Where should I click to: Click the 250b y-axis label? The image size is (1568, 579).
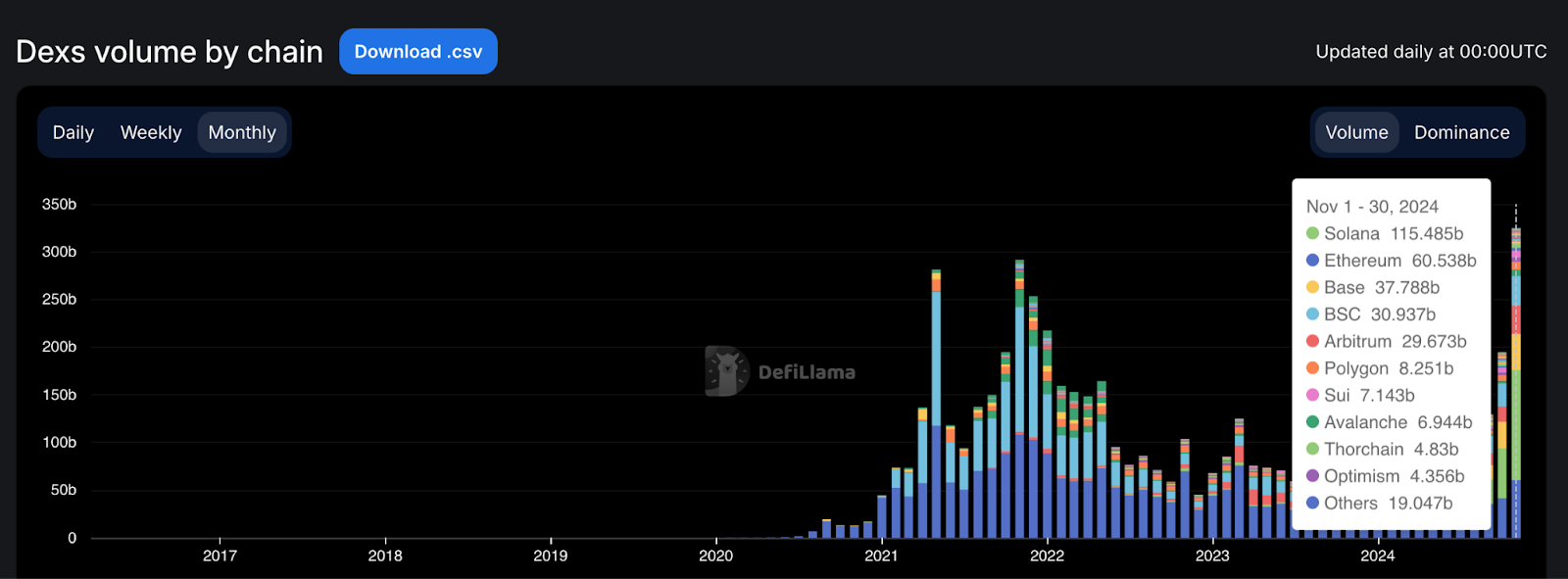pos(59,299)
